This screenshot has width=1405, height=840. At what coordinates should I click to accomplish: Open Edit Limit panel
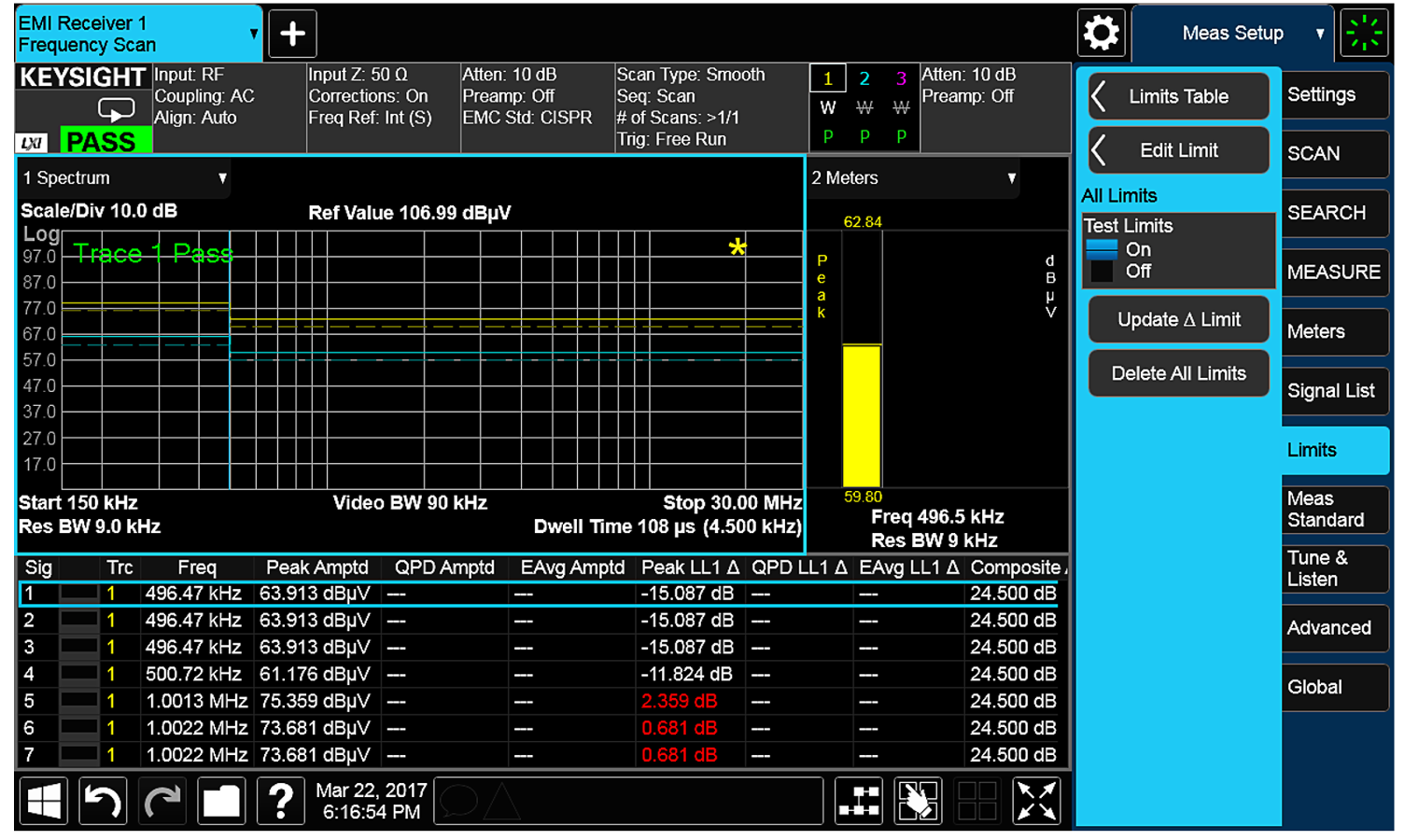pos(1178,150)
